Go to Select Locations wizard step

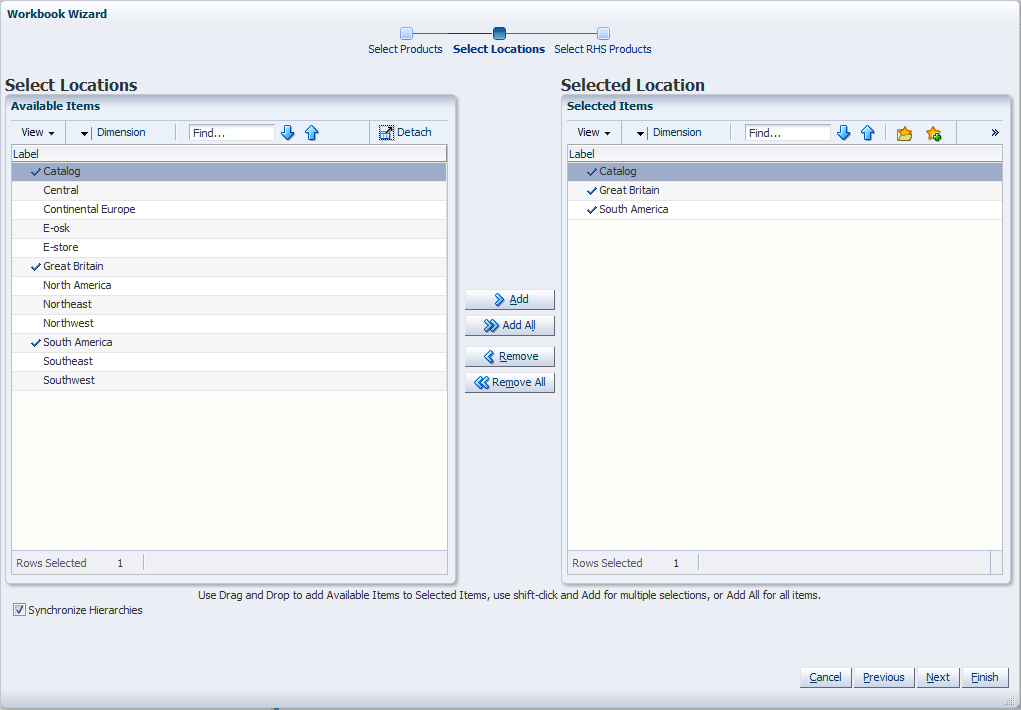coord(499,42)
